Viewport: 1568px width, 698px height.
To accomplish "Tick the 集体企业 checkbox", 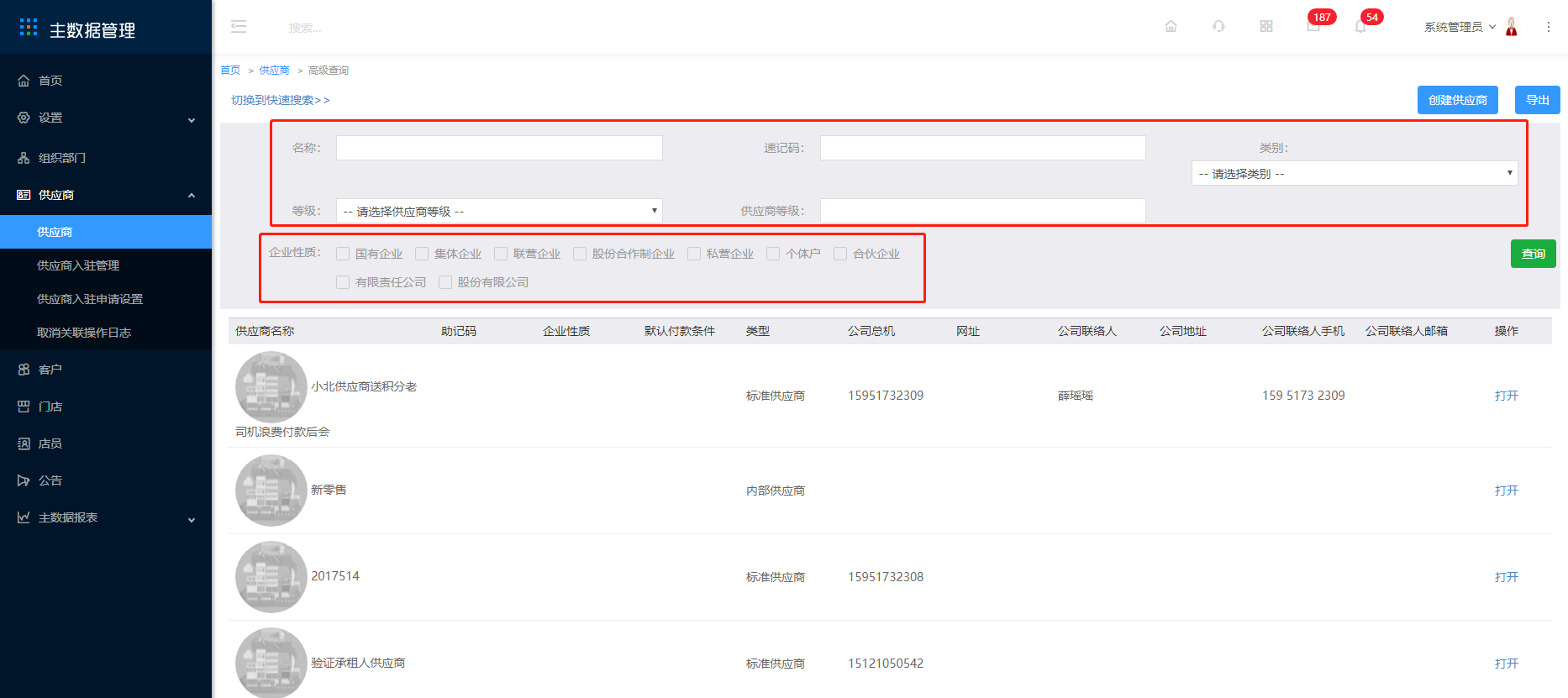I will [x=422, y=254].
